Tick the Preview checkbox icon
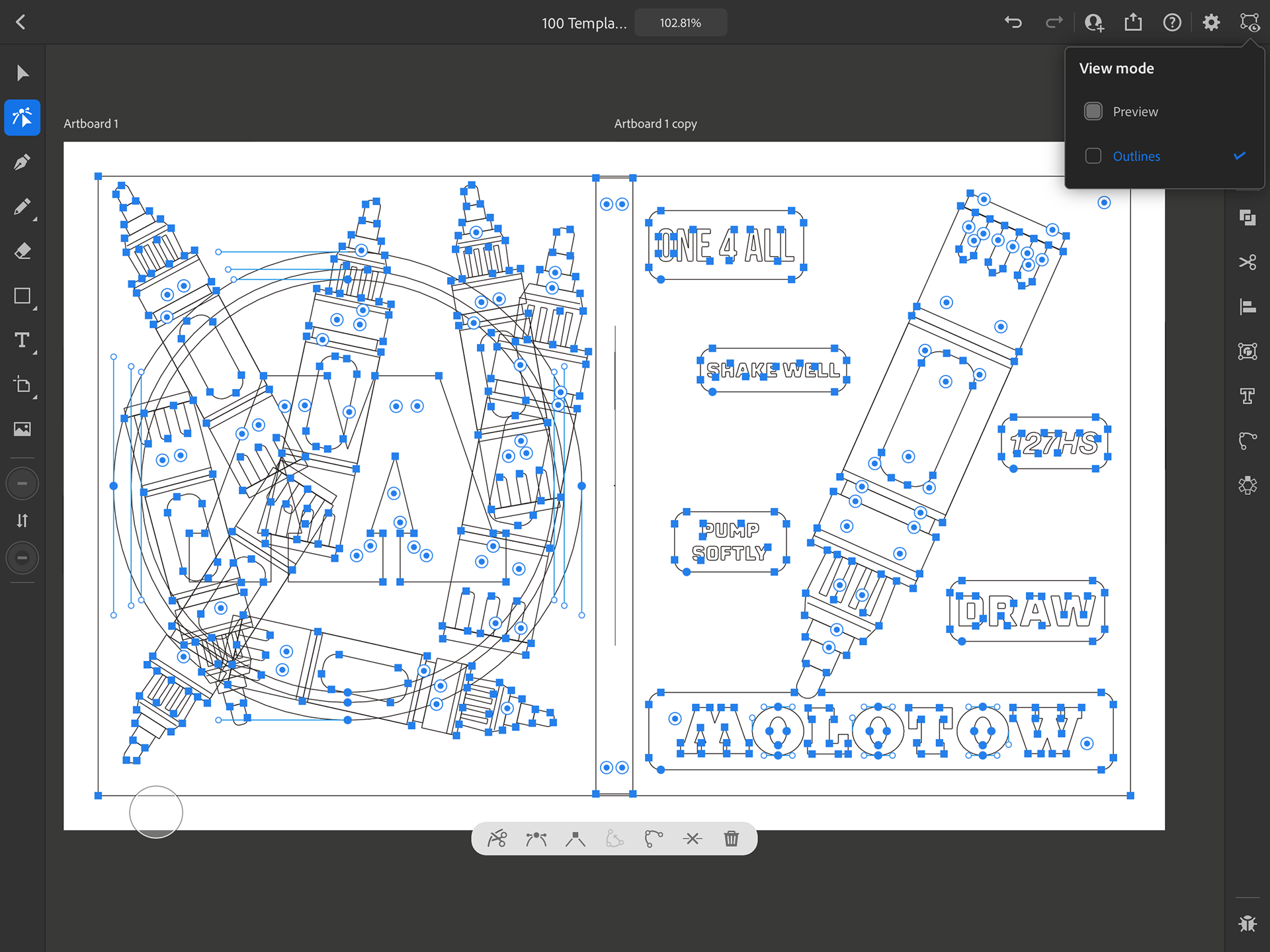 point(1093,111)
